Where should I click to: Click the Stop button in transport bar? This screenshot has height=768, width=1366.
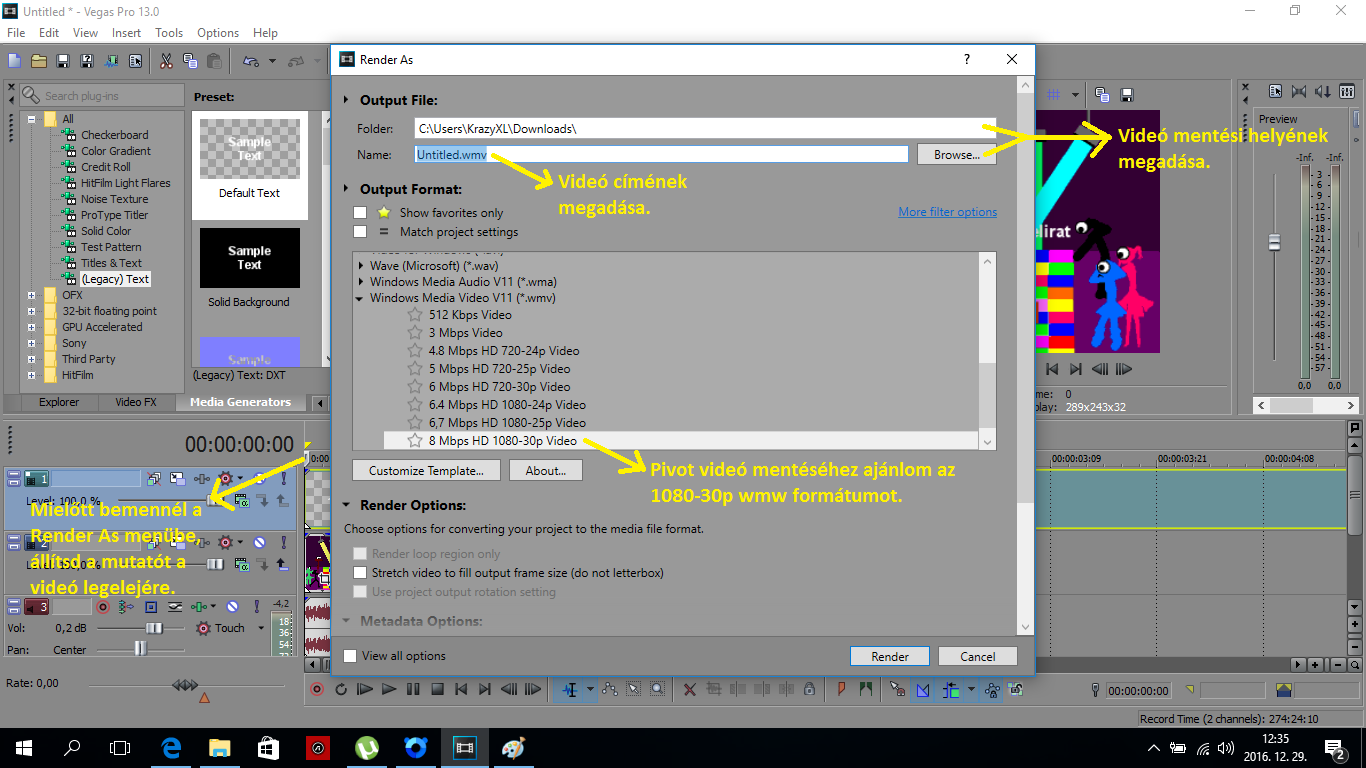point(437,689)
